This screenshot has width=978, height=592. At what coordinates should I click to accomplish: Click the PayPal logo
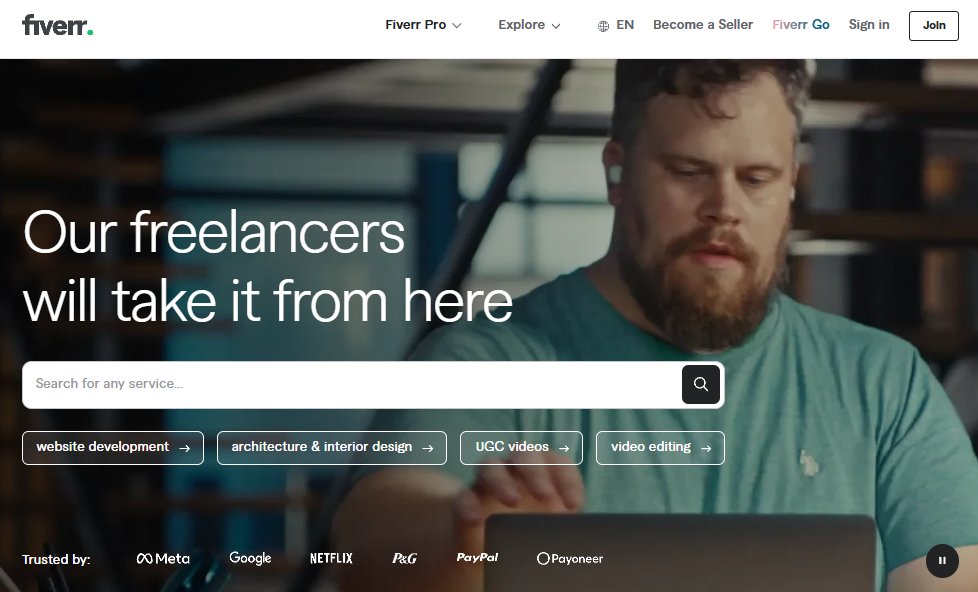point(477,557)
